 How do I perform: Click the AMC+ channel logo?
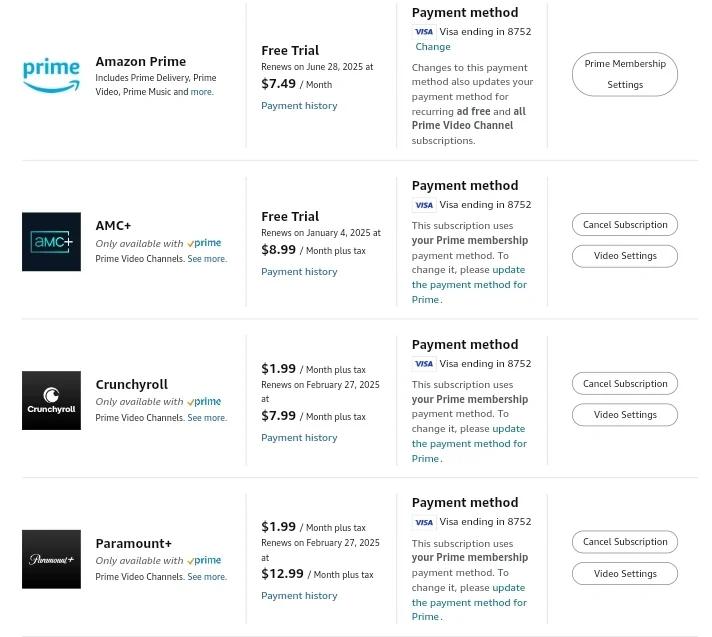click(51, 242)
